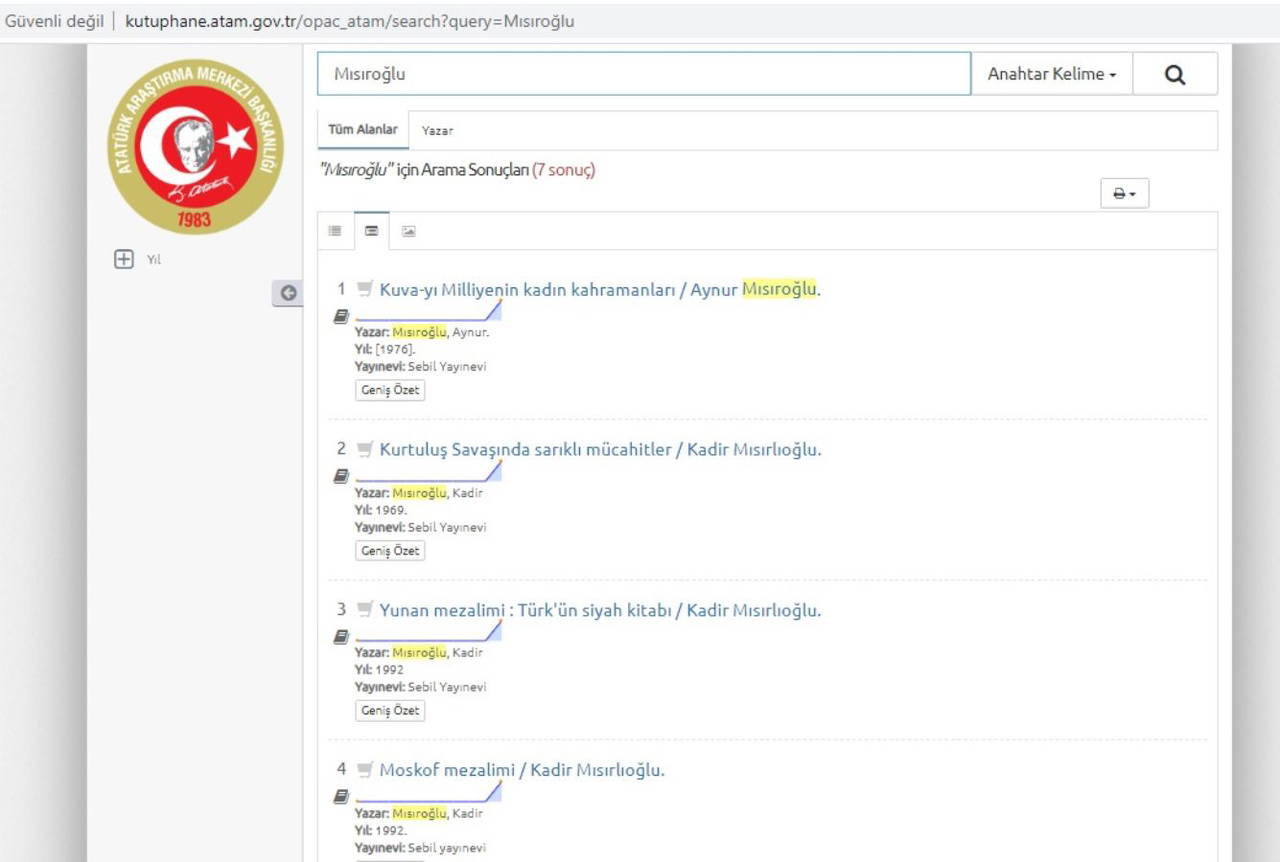Click the Mısıroğlu search query field
The image size is (1280, 862).
click(x=644, y=74)
